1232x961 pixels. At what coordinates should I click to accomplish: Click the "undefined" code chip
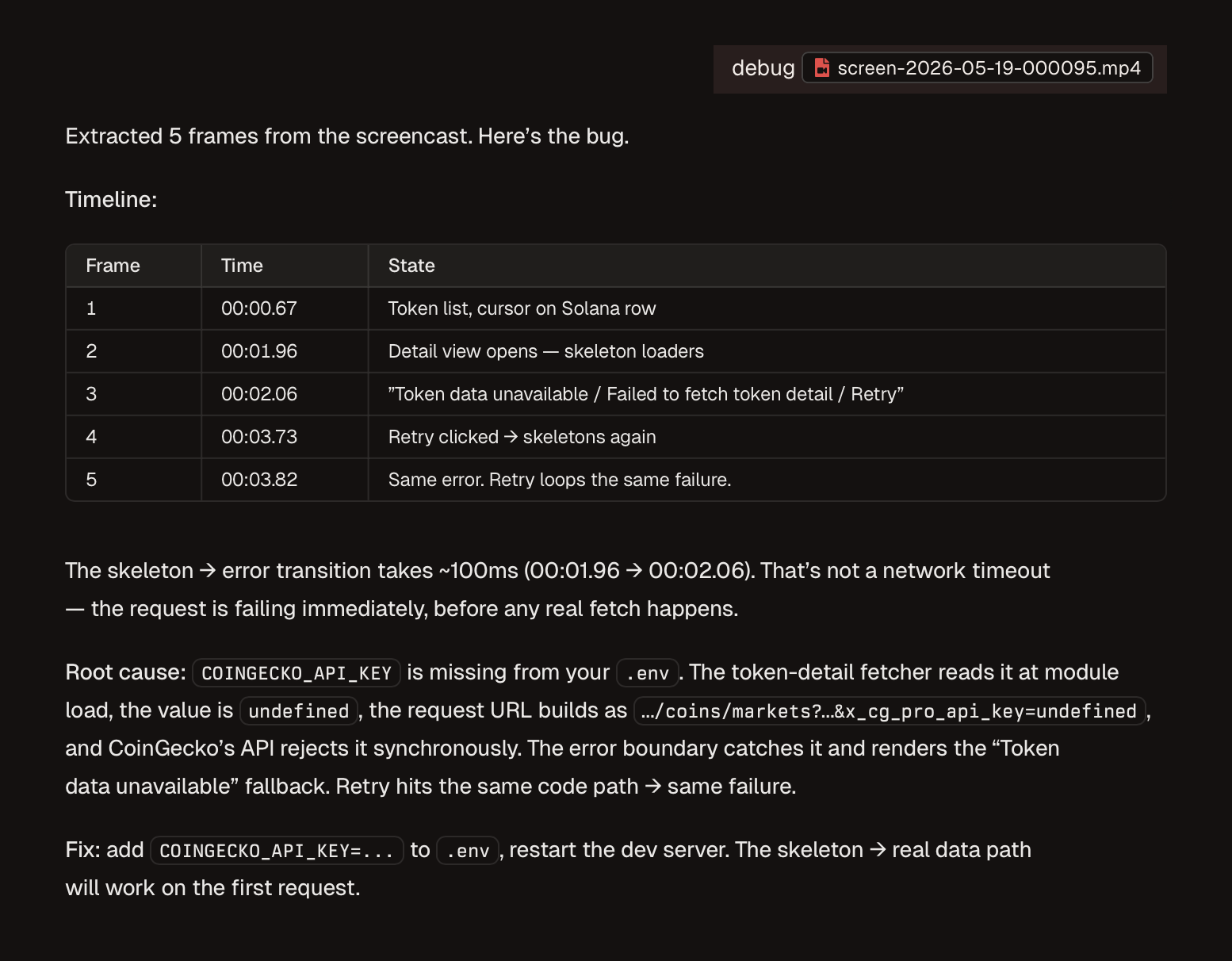tap(299, 711)
